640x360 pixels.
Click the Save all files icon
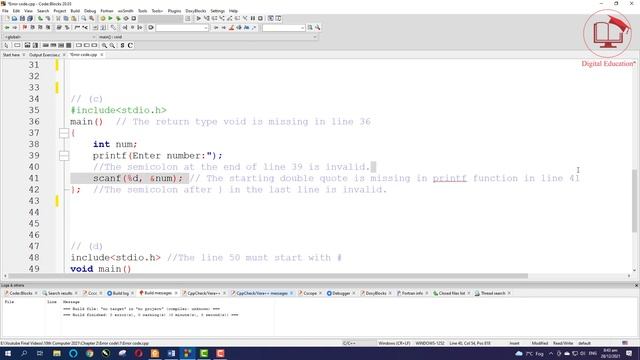point(30,18)
